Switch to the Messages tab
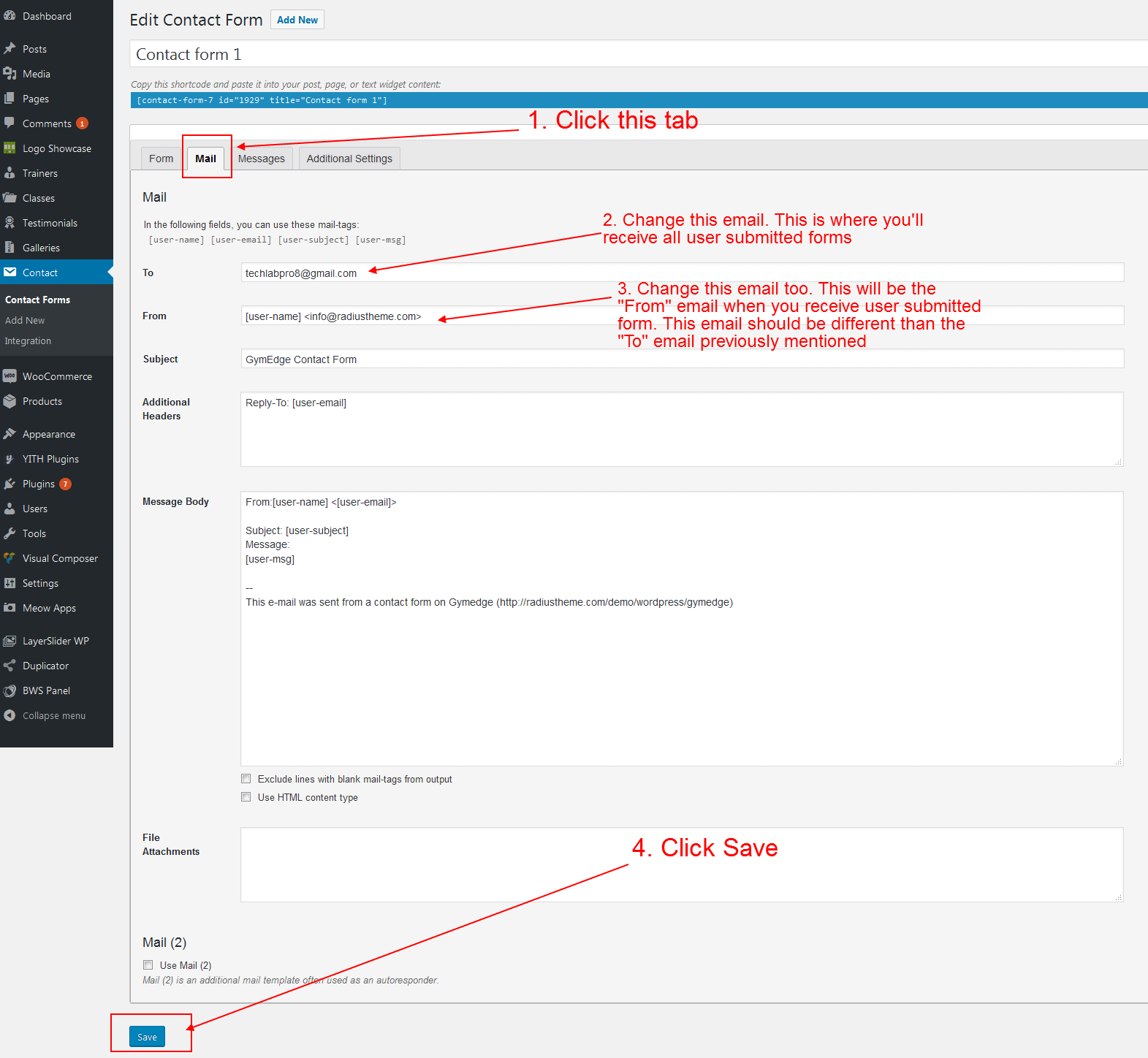Viewport: 1148px width, 1058px height. (262, 159)
